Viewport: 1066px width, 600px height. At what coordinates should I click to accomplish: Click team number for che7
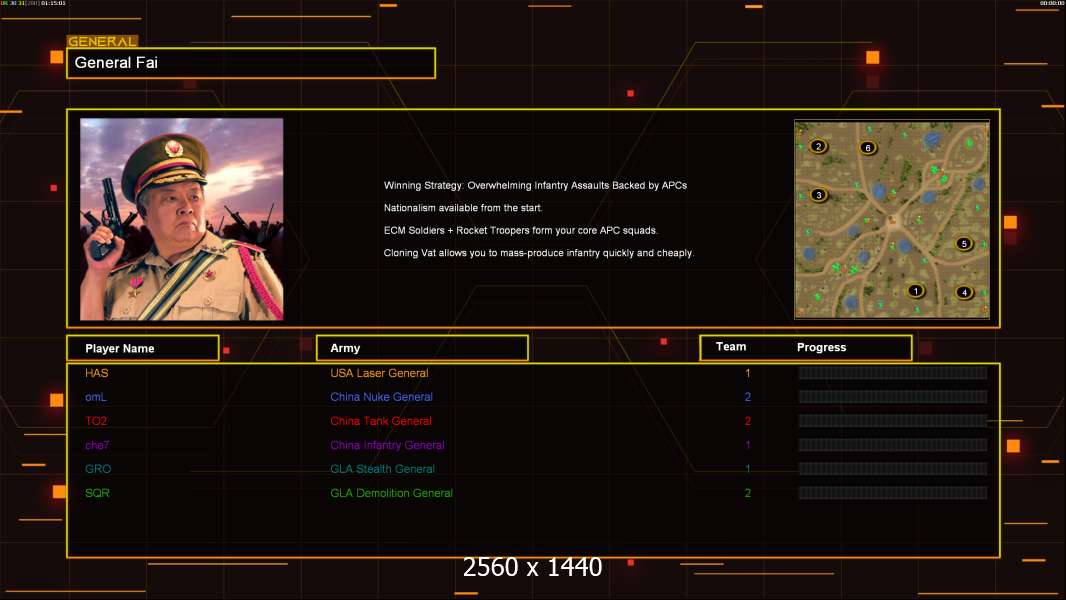tap(748, 445)
